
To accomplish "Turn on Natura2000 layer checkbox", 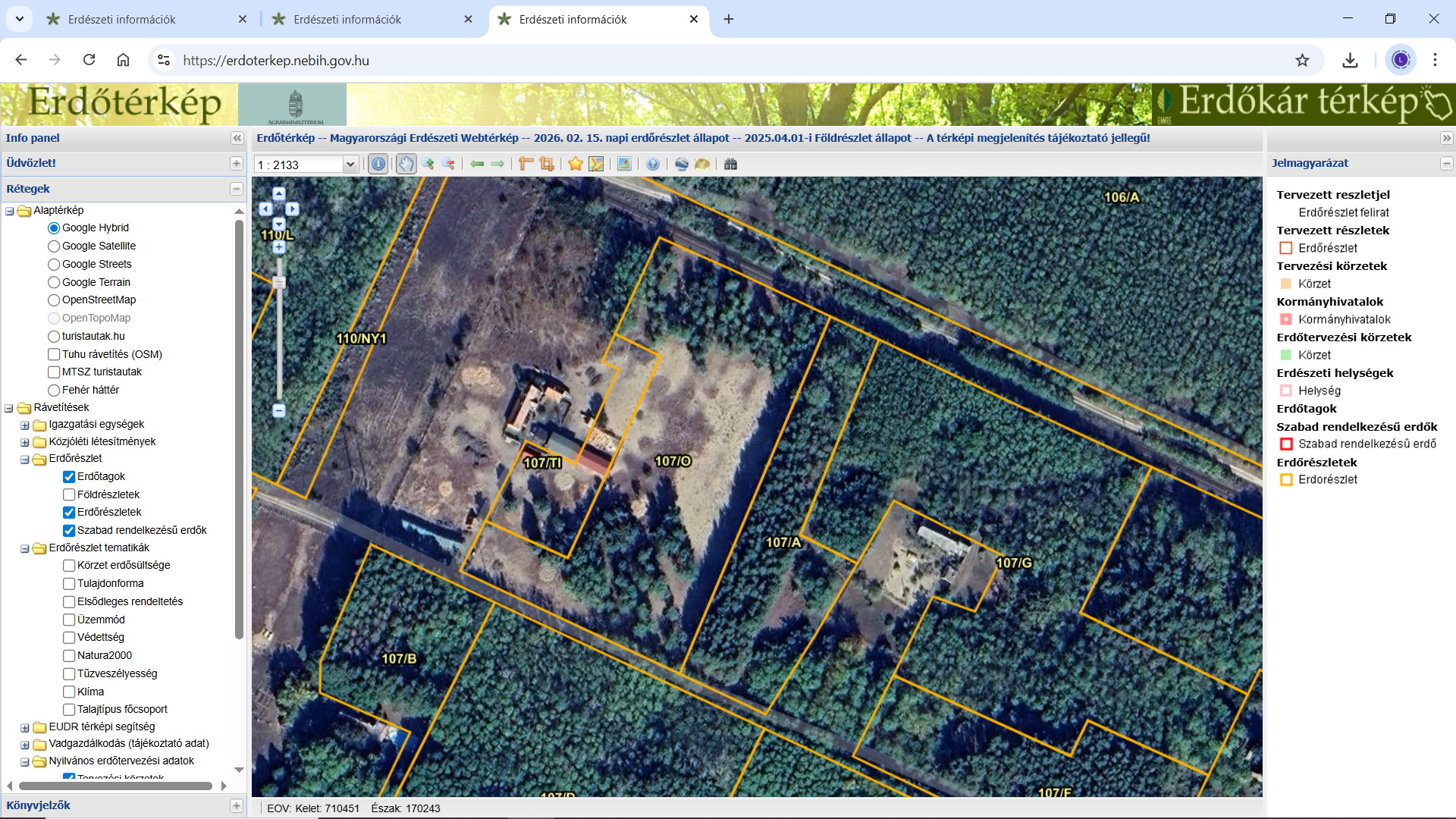I will point(69,655).
